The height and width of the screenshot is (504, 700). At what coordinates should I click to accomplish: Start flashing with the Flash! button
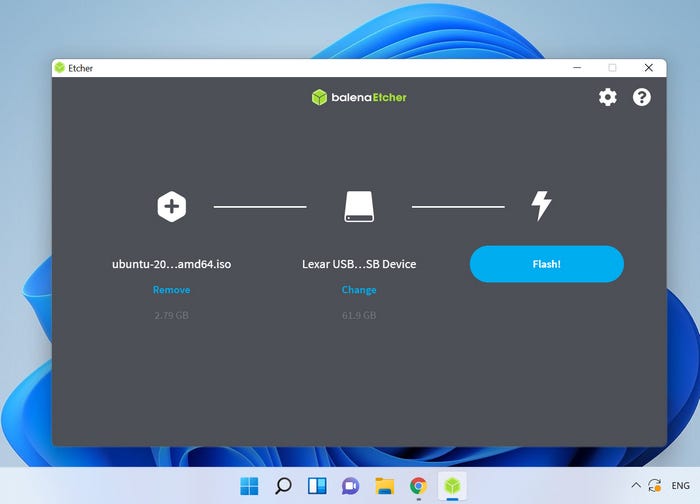[x=547, y=264]
